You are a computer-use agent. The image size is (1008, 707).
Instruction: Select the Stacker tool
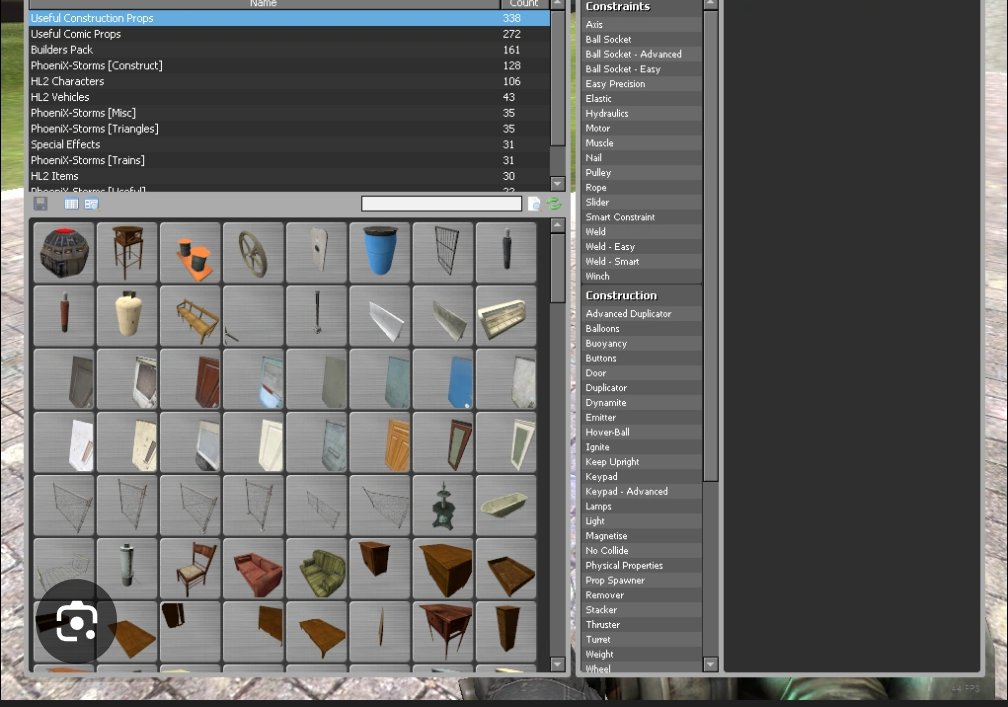coord(642,610)
